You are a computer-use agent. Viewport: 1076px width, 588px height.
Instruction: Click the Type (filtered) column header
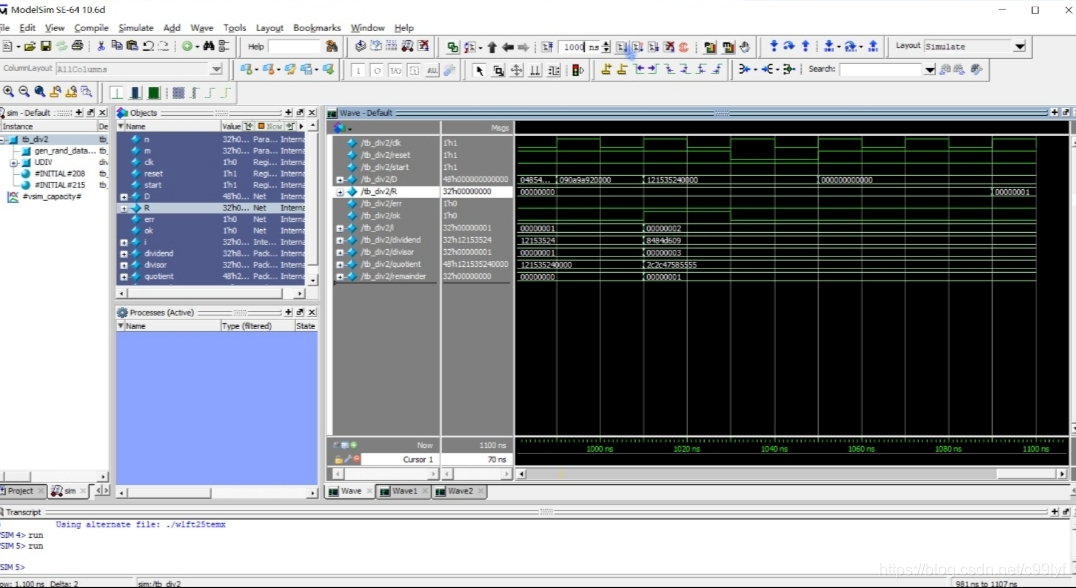click(257, 326)
